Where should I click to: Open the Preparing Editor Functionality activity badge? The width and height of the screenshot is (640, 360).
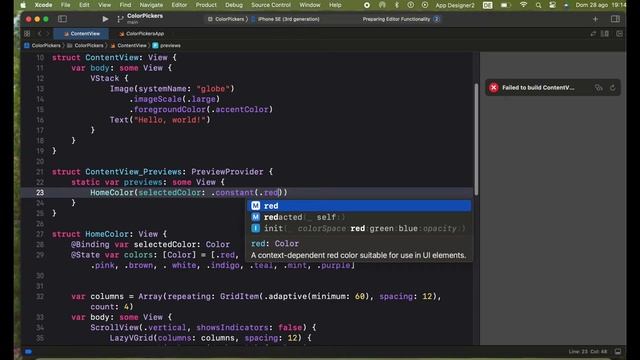click(x=436, y=19)
